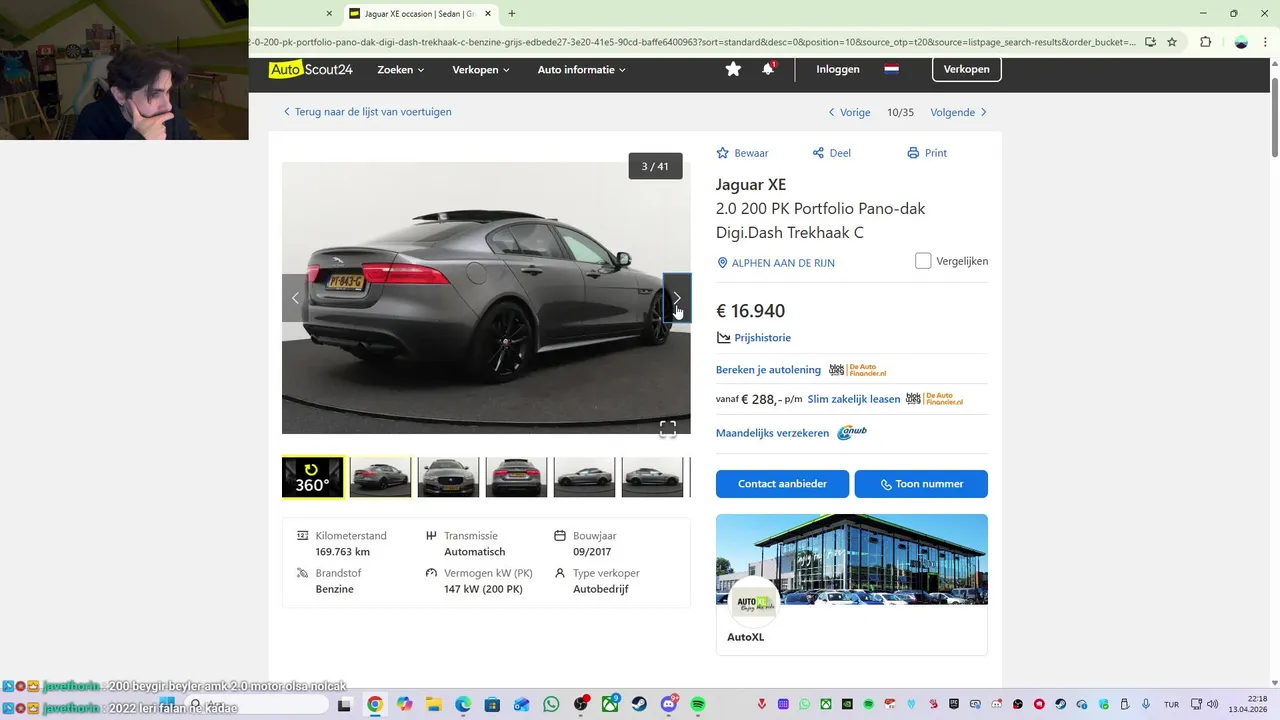Expand the Auto informatie menu
This screenshot has height=720, width=1280.
click(x=582, y=70)
